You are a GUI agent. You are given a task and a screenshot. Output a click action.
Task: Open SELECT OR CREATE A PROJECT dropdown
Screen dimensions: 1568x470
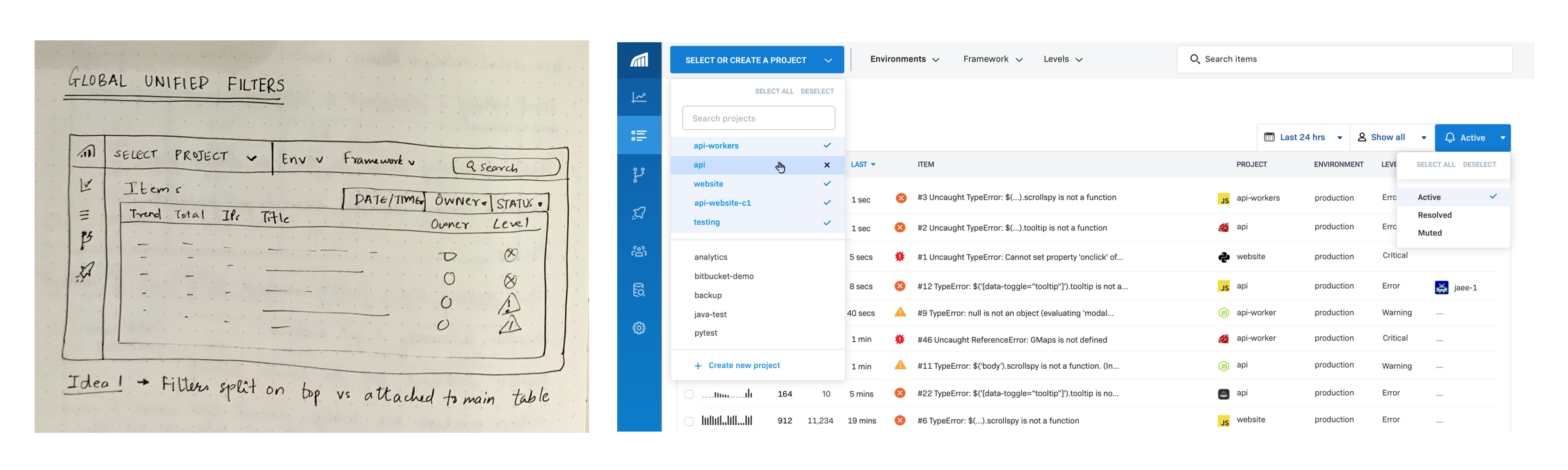(x=757, y=60)
